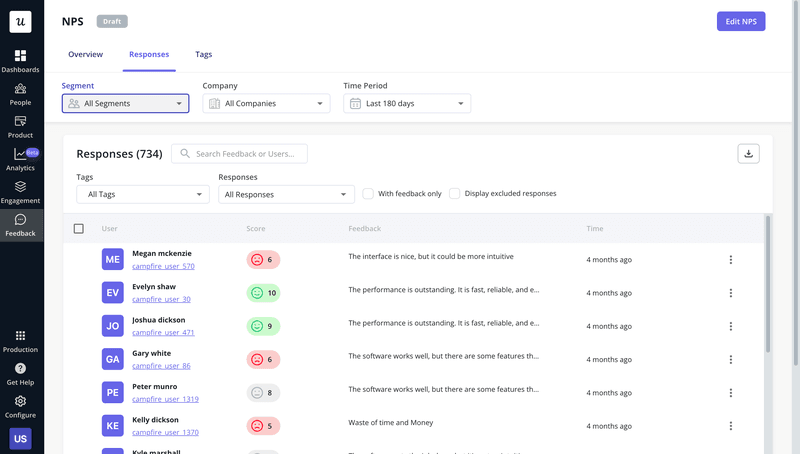Switch to the Tags tab
The height and width of the screenshot is (454, 800).
coord(203,54)
